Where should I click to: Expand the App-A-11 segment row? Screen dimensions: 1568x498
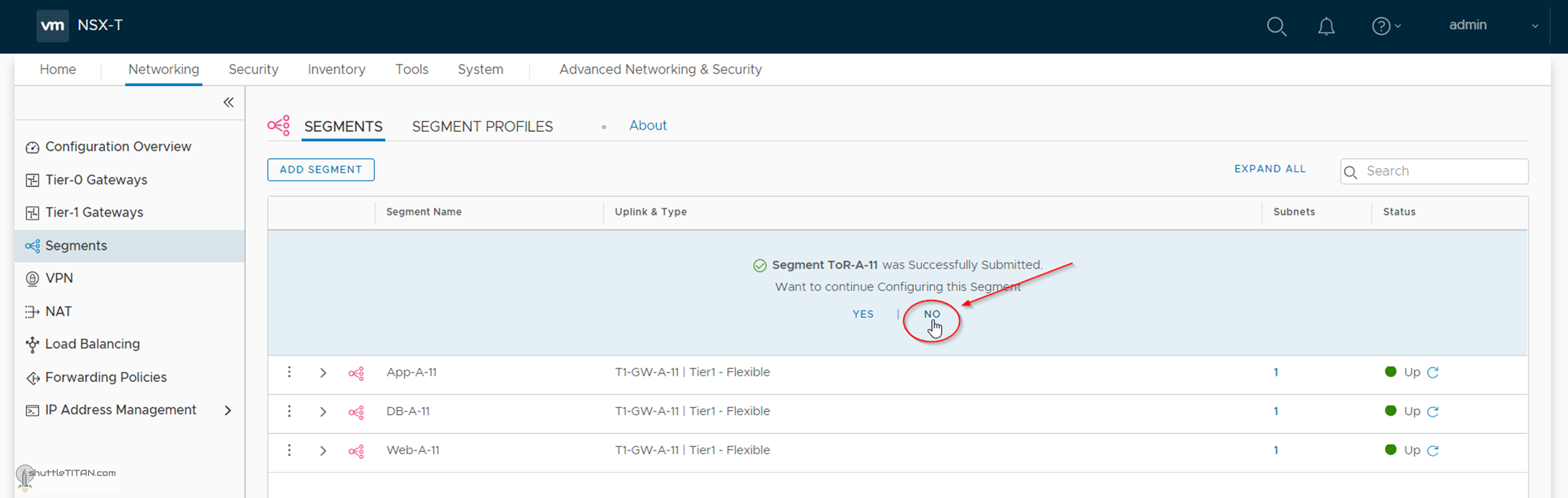tap(323, 373)
